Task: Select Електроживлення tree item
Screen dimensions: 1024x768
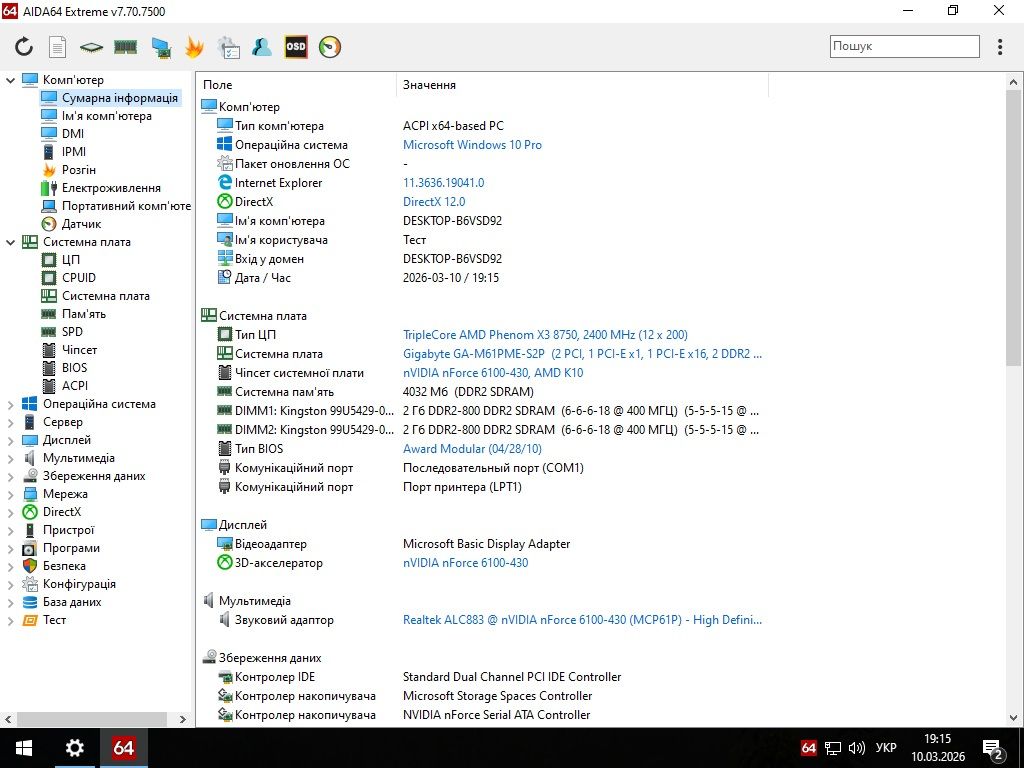Action: (111, 188)
